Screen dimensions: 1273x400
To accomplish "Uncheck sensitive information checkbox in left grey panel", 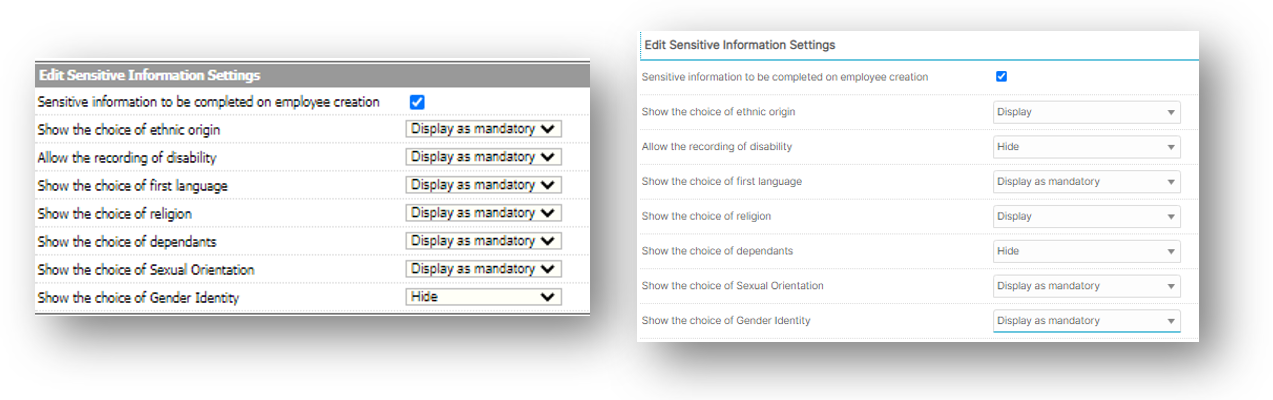I will pyautogui.click(x=418, y=102).
